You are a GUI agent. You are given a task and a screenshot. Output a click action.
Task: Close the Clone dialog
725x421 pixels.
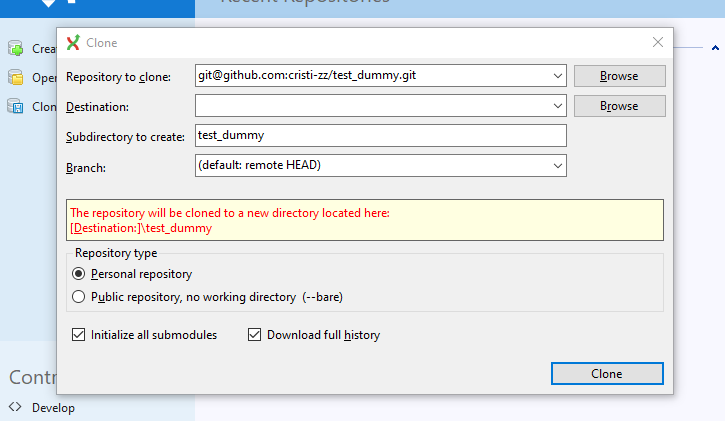click(x=657, y=42)
